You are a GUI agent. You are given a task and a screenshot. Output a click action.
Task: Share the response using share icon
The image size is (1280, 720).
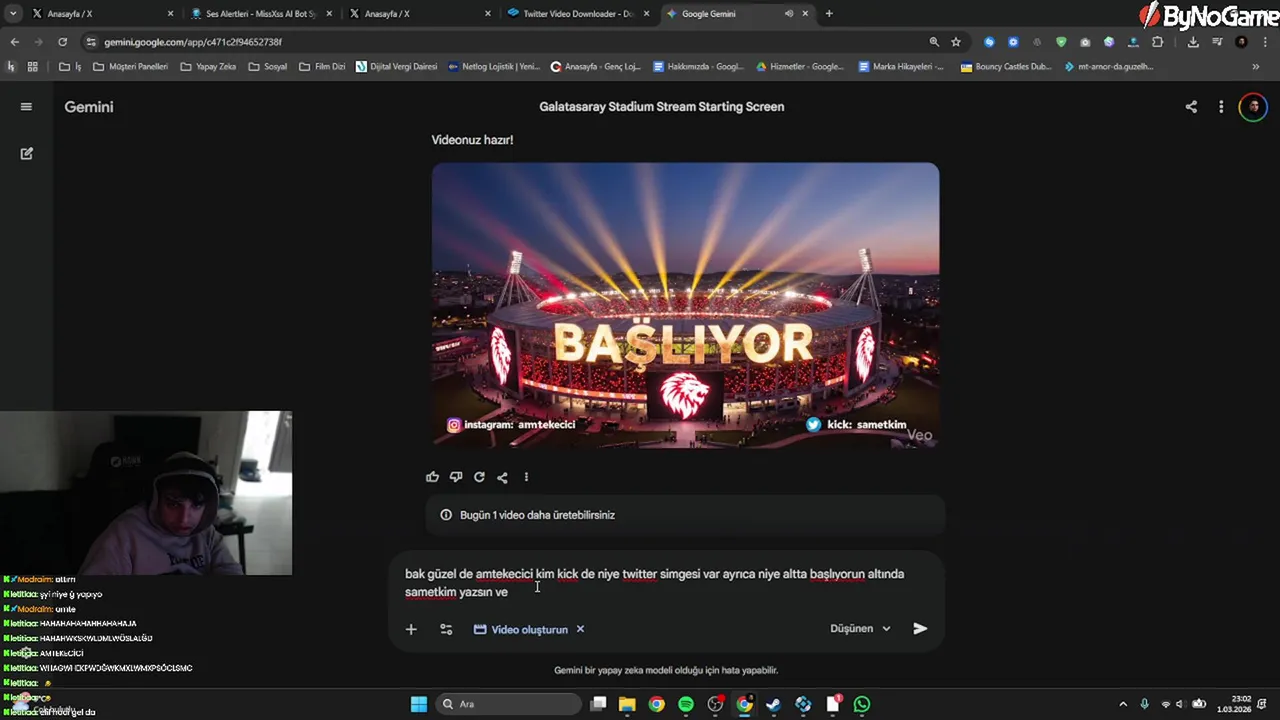(x=502, y=477)
